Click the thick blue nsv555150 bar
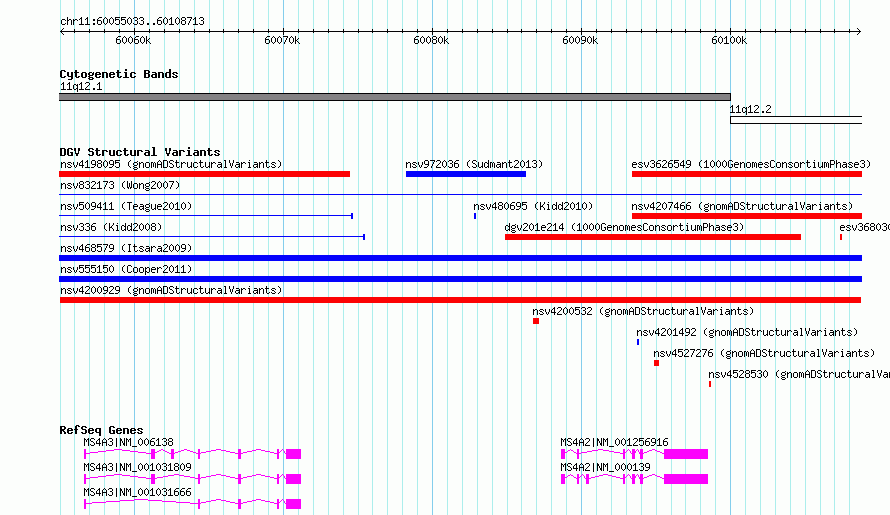 (x=460, y=279)
